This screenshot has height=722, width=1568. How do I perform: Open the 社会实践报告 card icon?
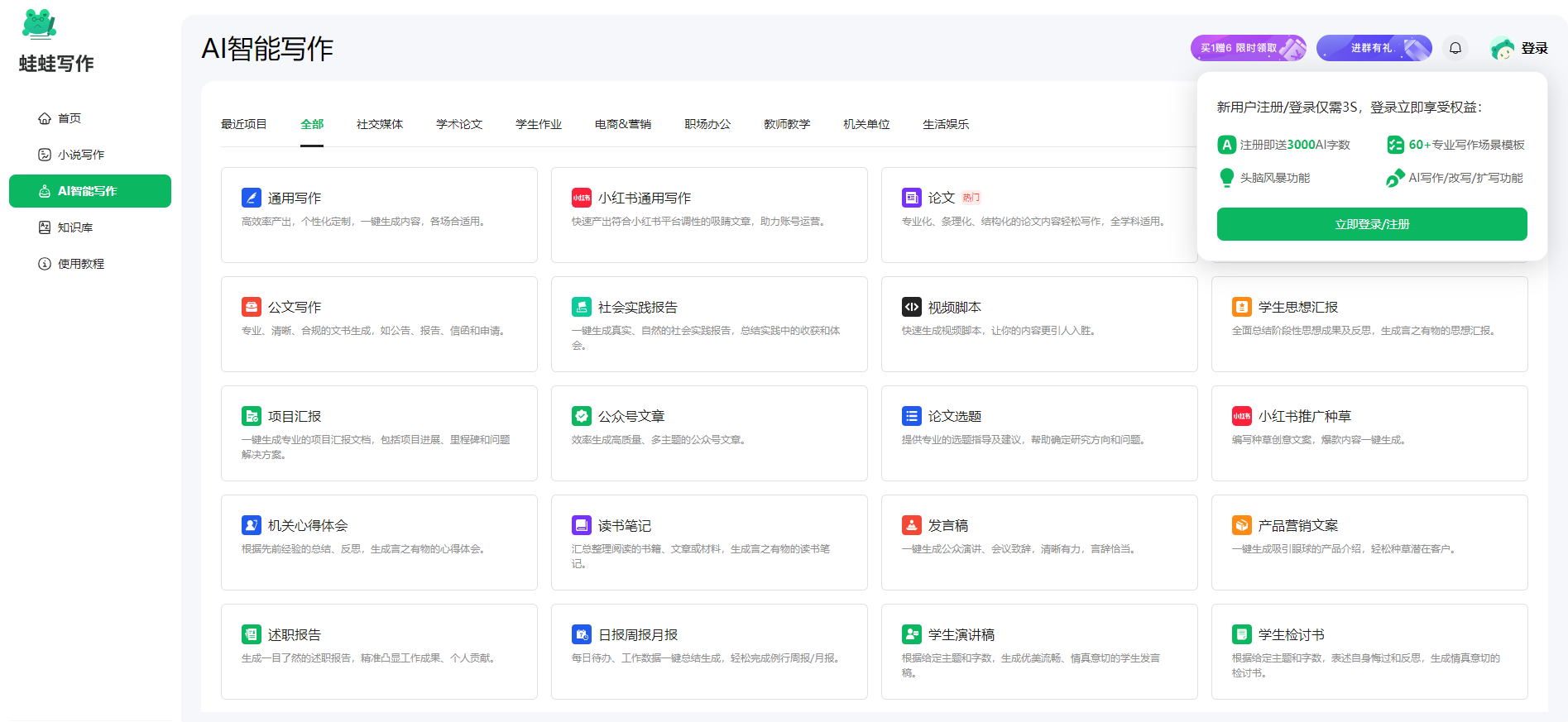click(x=582, y=307)
